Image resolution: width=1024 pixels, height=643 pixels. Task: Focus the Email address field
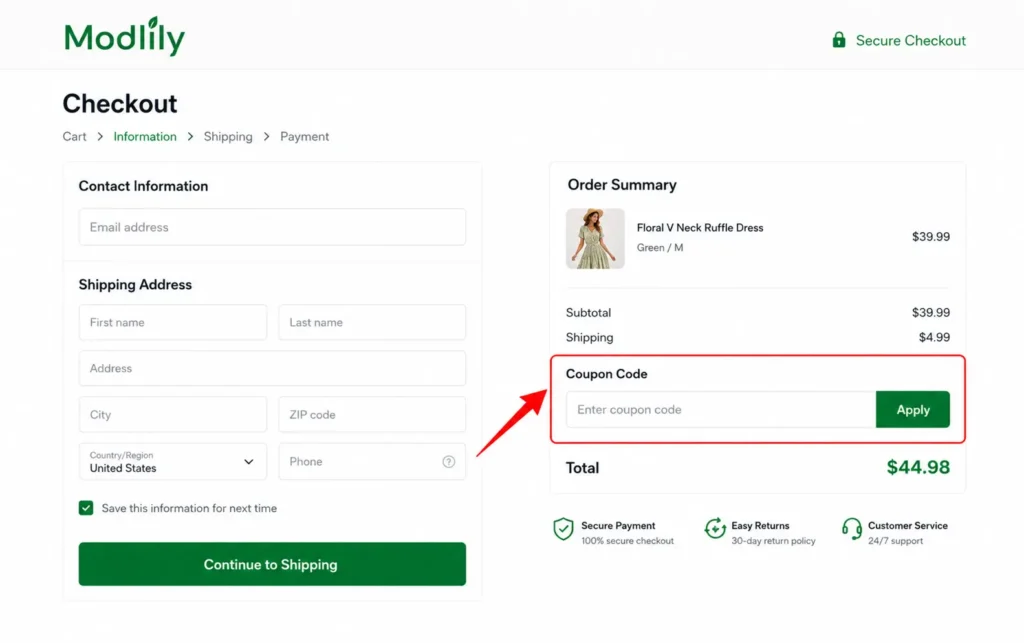tap(272, 227)
